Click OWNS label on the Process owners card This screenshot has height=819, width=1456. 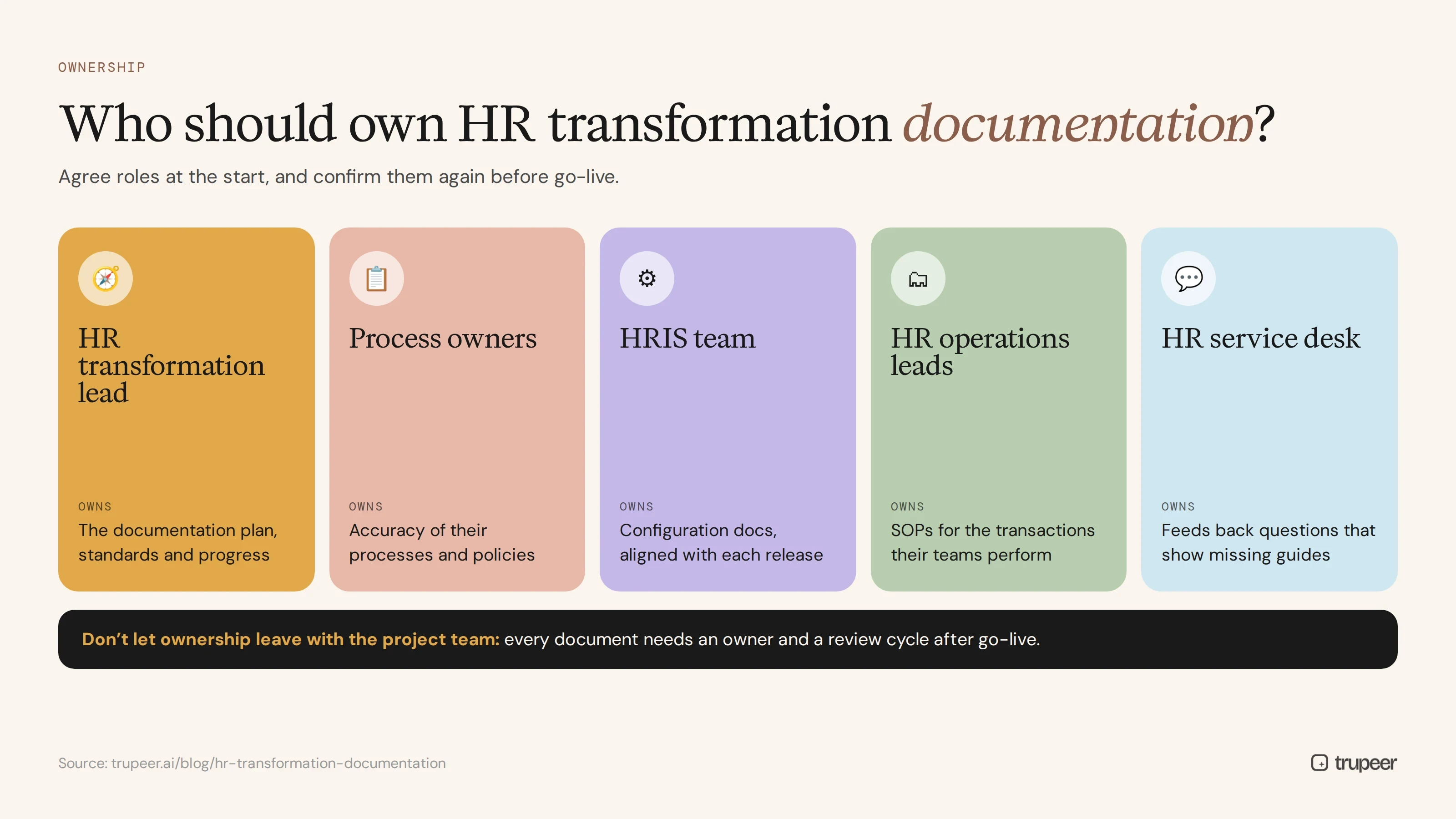pyautogui.click(x=366, y=506)
